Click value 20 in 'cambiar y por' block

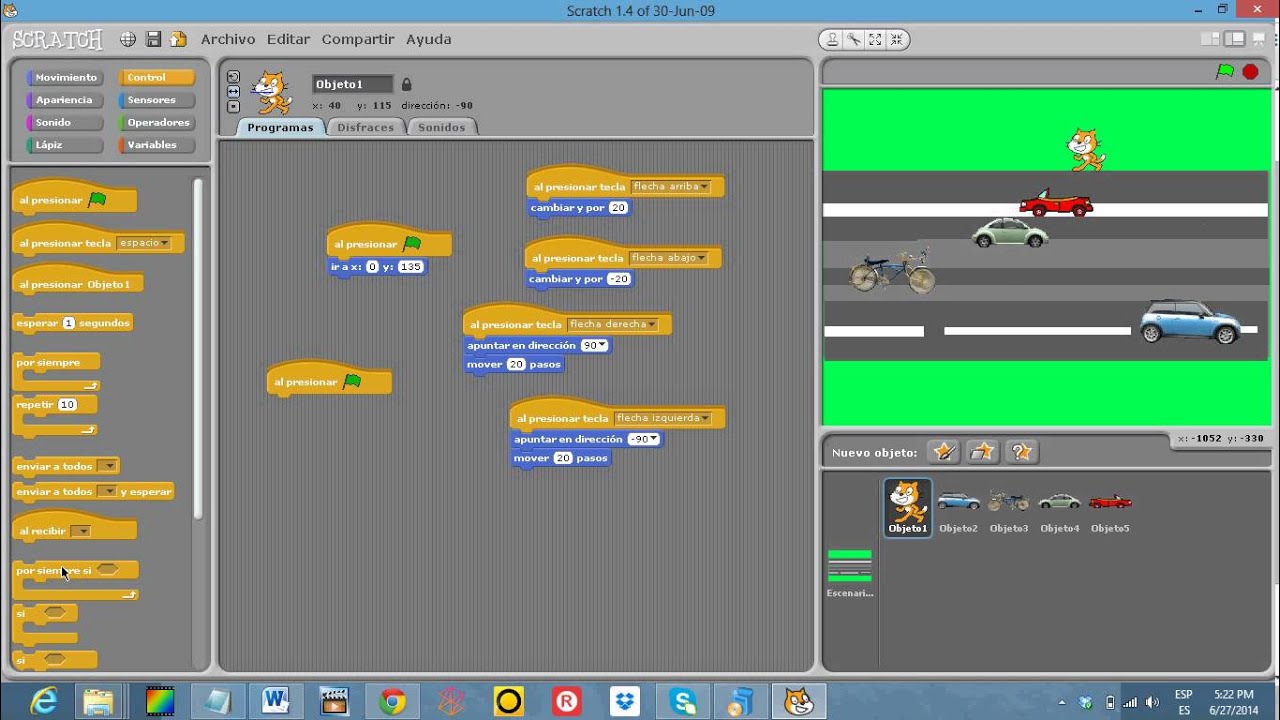[618, 208]
